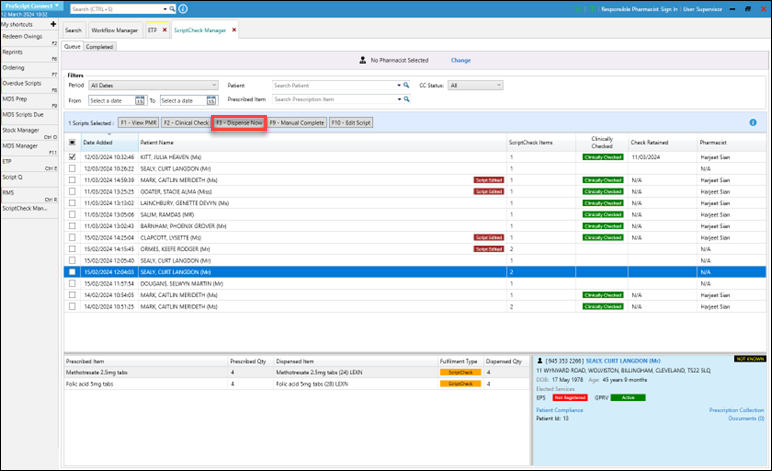Click the blue information icon above the table
Viewport: 772px width, 471px height.
pyautogui.click(x=753, y=123)
